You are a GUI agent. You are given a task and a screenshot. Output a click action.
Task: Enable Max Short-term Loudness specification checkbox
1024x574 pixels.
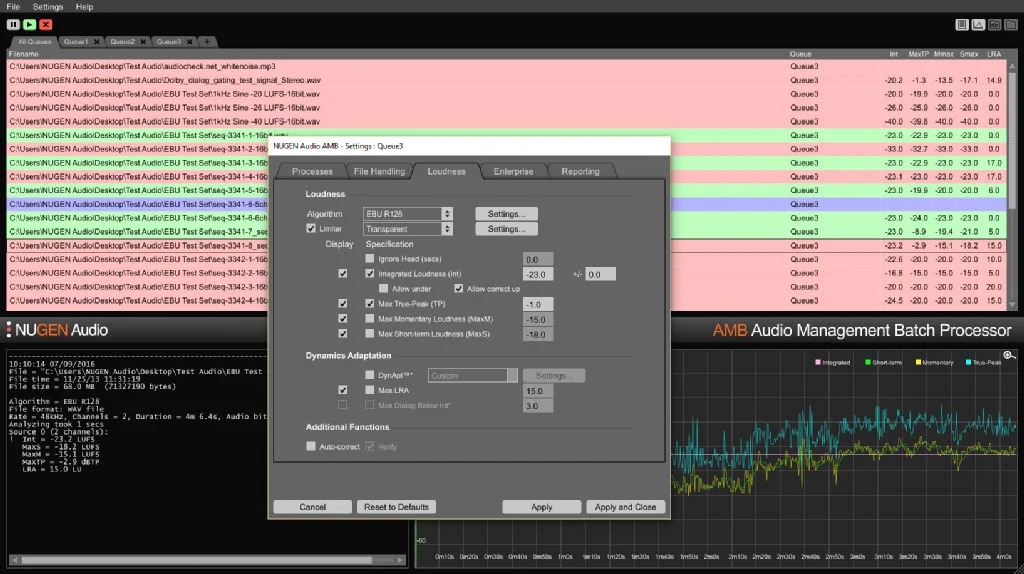pos(370,334)
